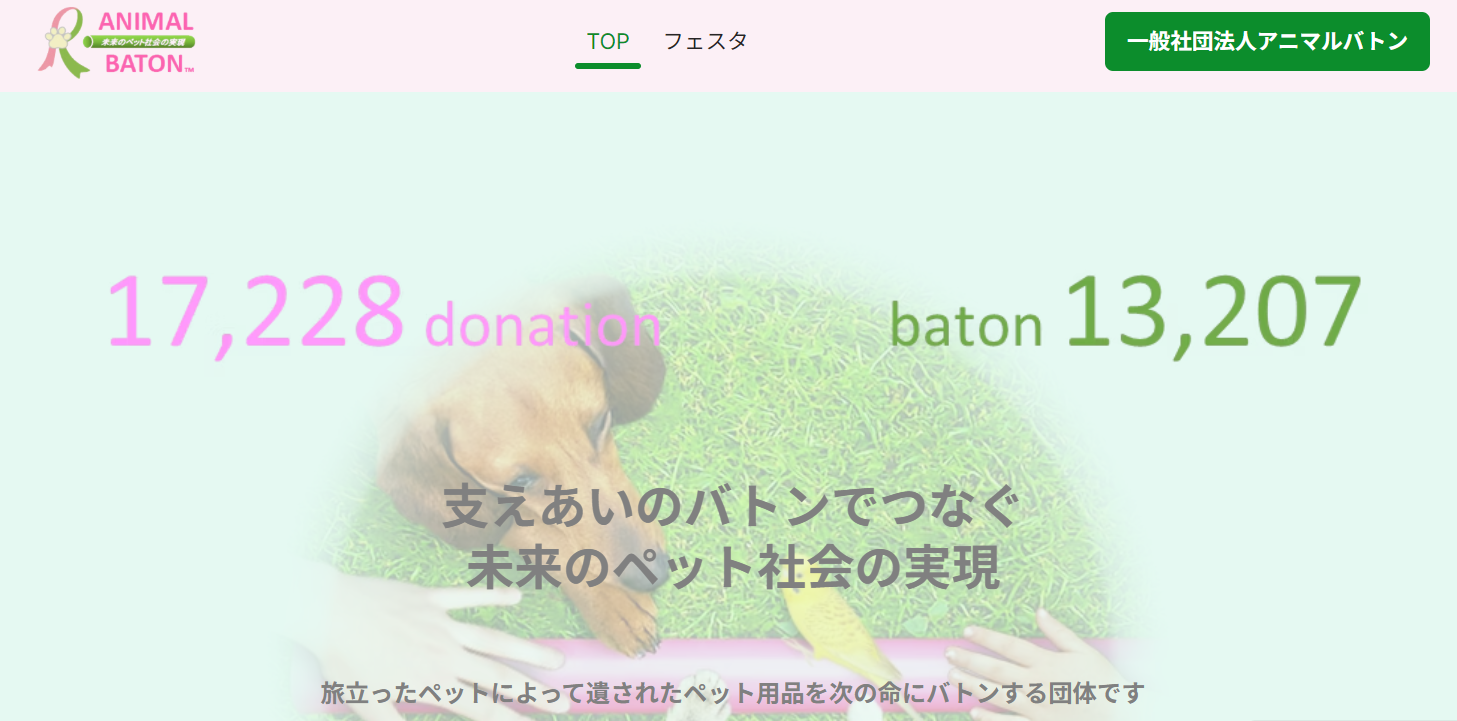Click the 未来のペット社会の実現 headline line
The image size is (1457, 721).
733,568
